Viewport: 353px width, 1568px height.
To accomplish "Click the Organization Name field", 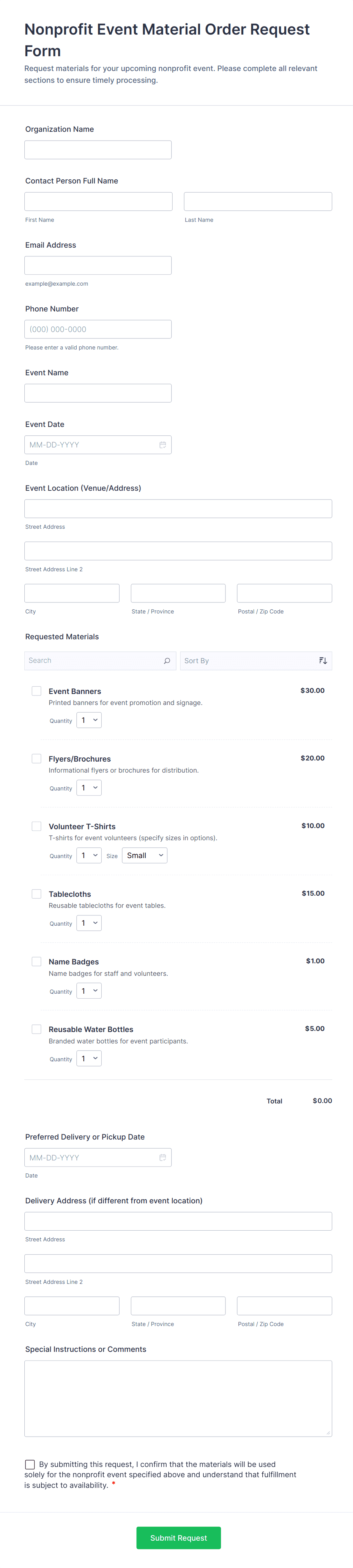I will [x=98, y=150].
